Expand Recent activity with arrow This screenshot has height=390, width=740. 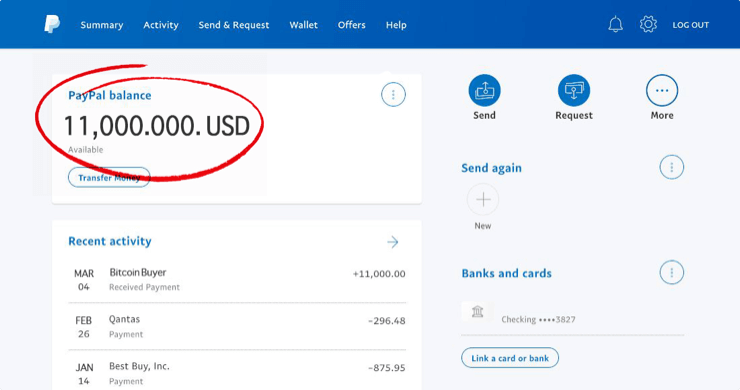(393, 242)
